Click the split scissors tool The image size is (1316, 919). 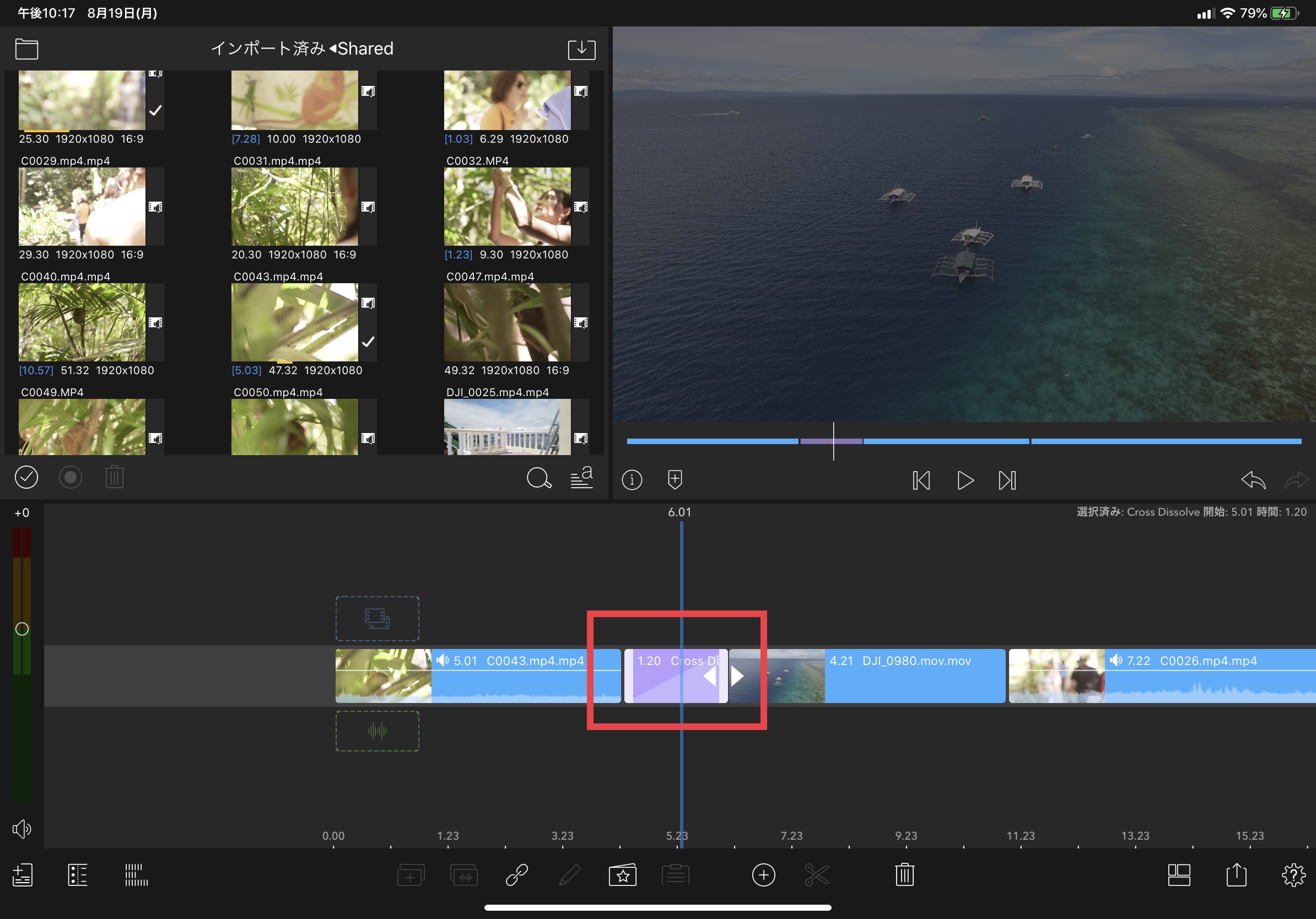pyautogui.click(x=816, y=875)
